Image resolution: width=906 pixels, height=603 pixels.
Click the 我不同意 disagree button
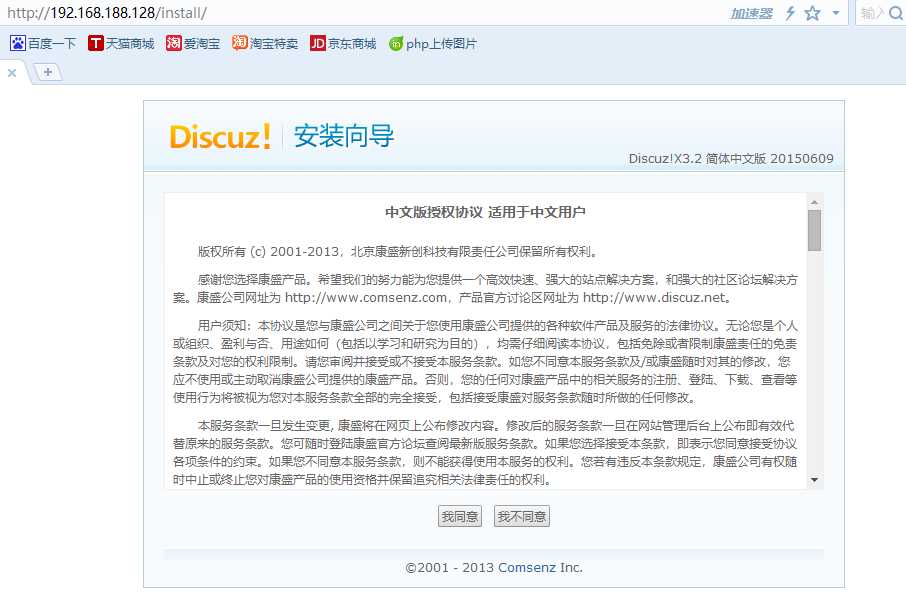[x=522, y=516]
